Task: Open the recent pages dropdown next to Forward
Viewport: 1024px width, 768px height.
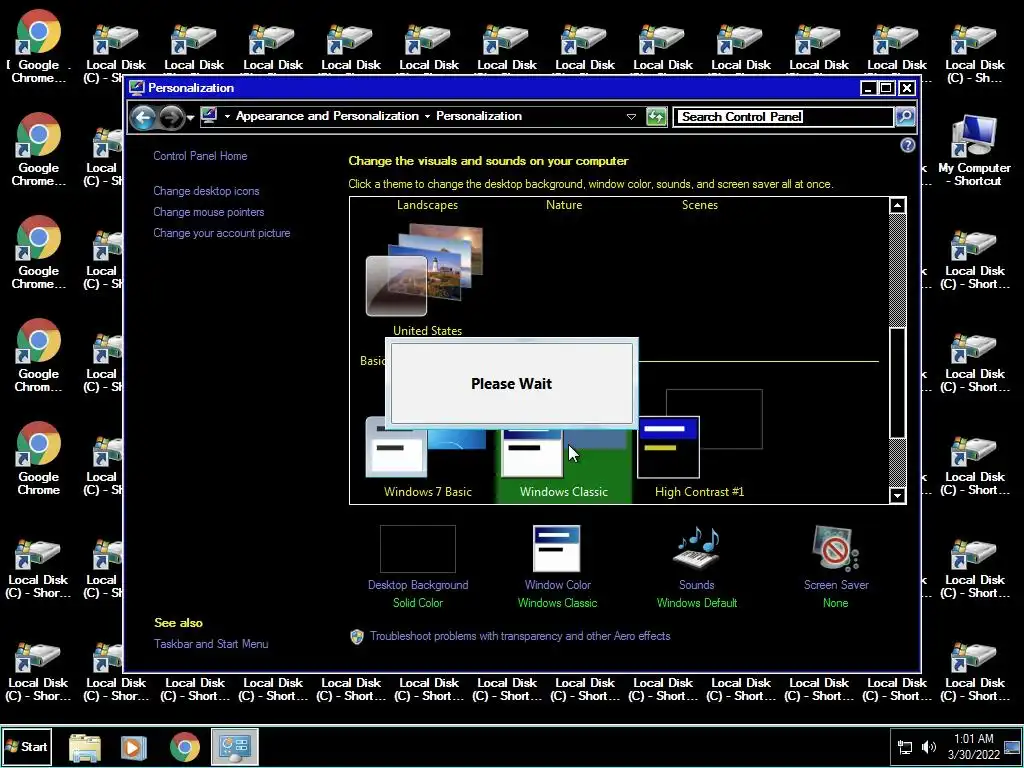Action: click(x=191, y=118)
